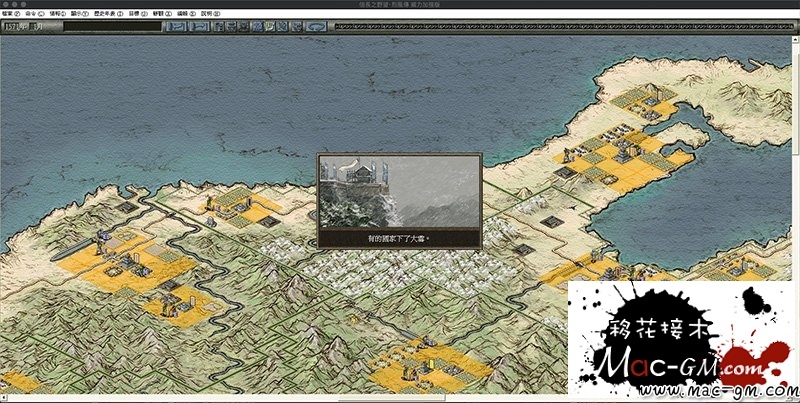Click the horizontal scrollbar thumb

click(392, 398)
